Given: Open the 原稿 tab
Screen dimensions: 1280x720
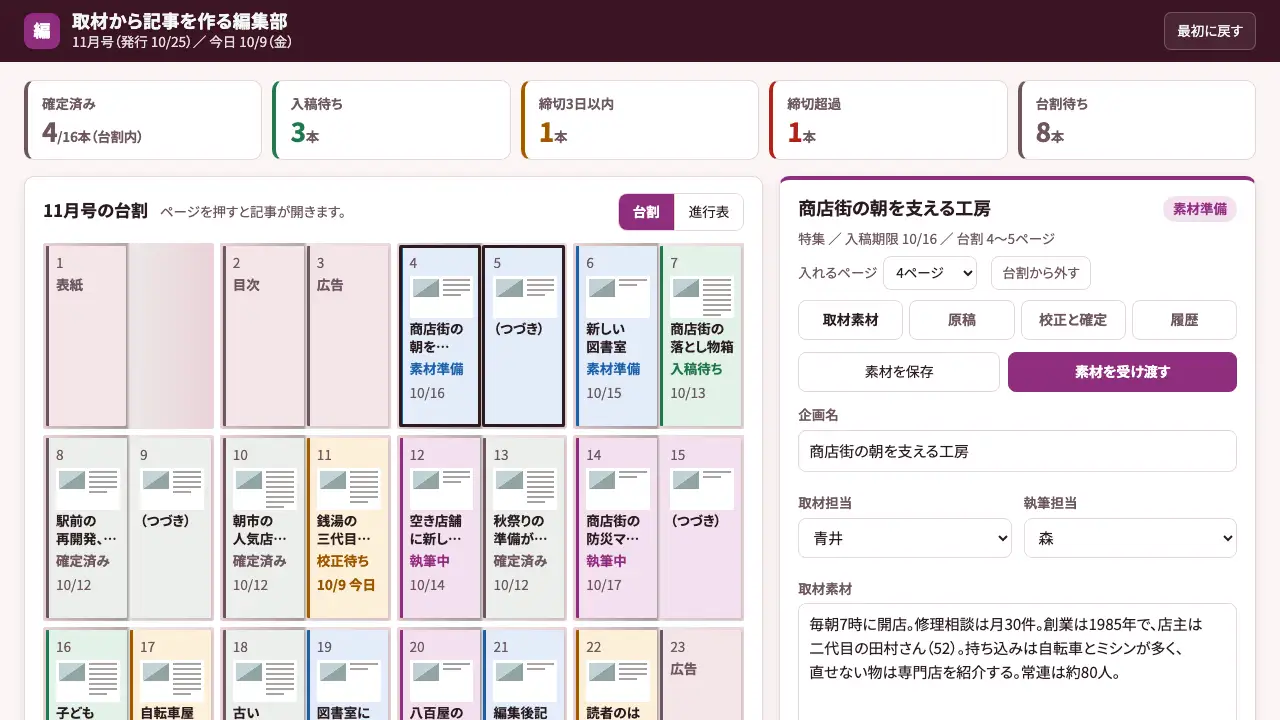Looking at the screenshot, I should coord(962,320).
